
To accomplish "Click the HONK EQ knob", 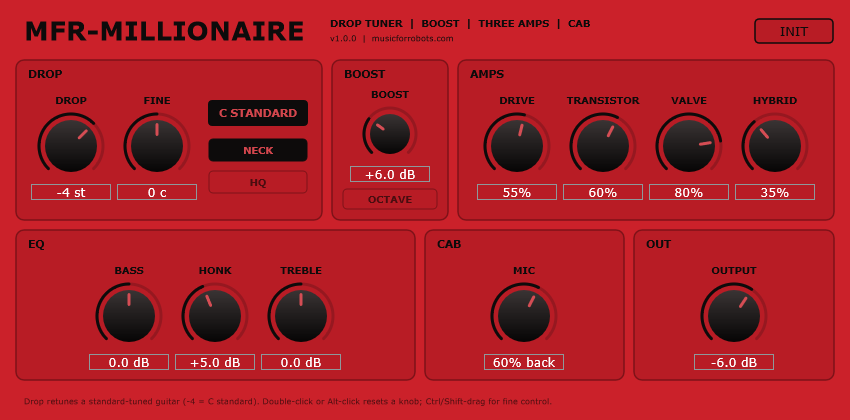I will pyautogui.click(x=215, y=316).
